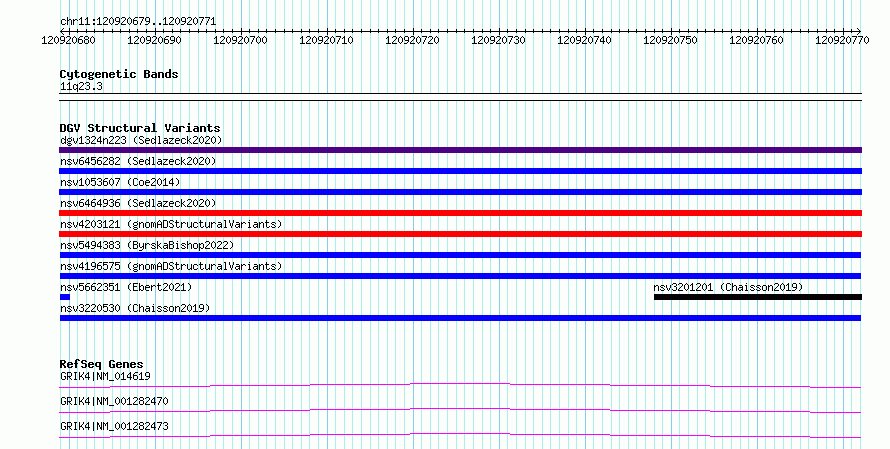Click the short blue nsv5662351 bar
This screenshot has width=890, height=449.
(x=65, y=297)
